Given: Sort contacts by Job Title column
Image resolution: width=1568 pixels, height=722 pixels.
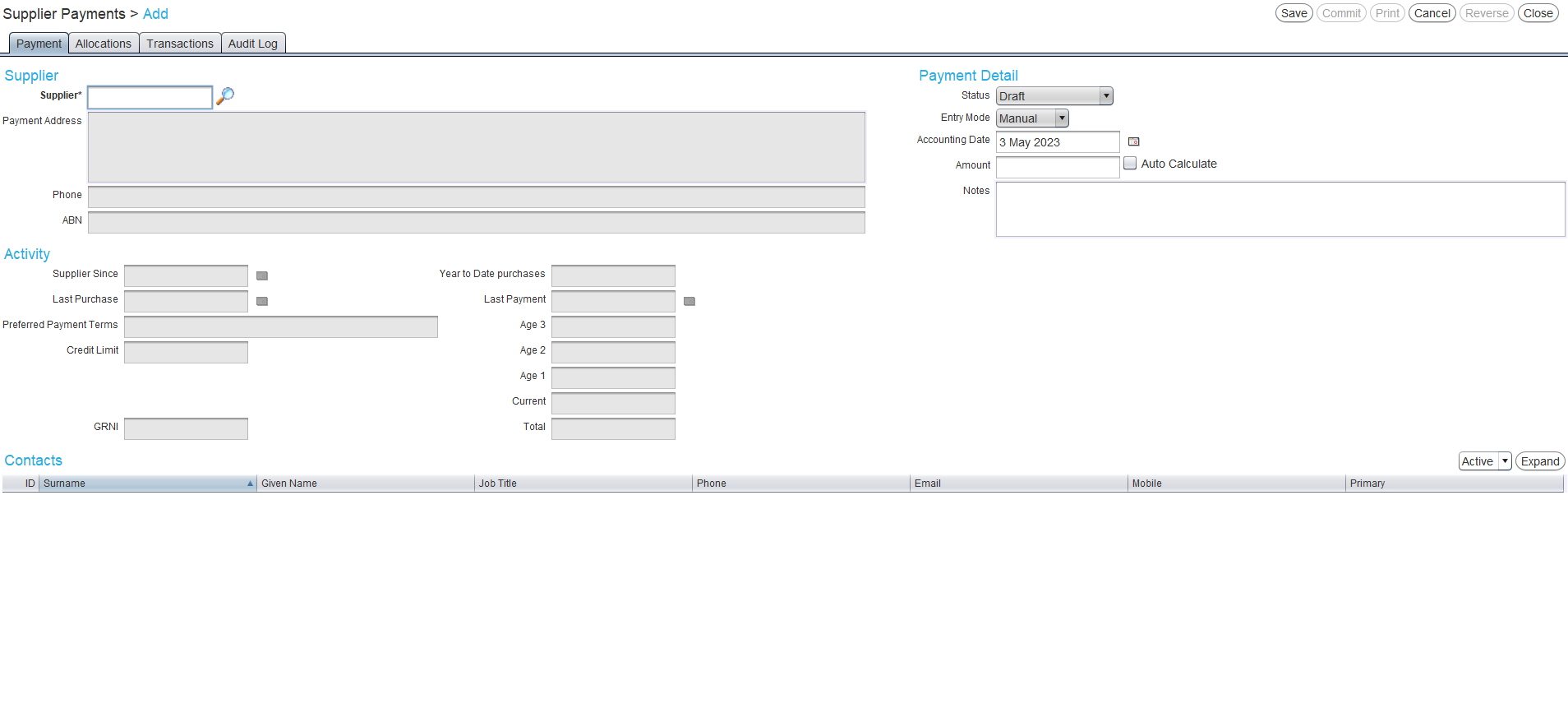Looking at the screenshot, I should click(583, 484).
